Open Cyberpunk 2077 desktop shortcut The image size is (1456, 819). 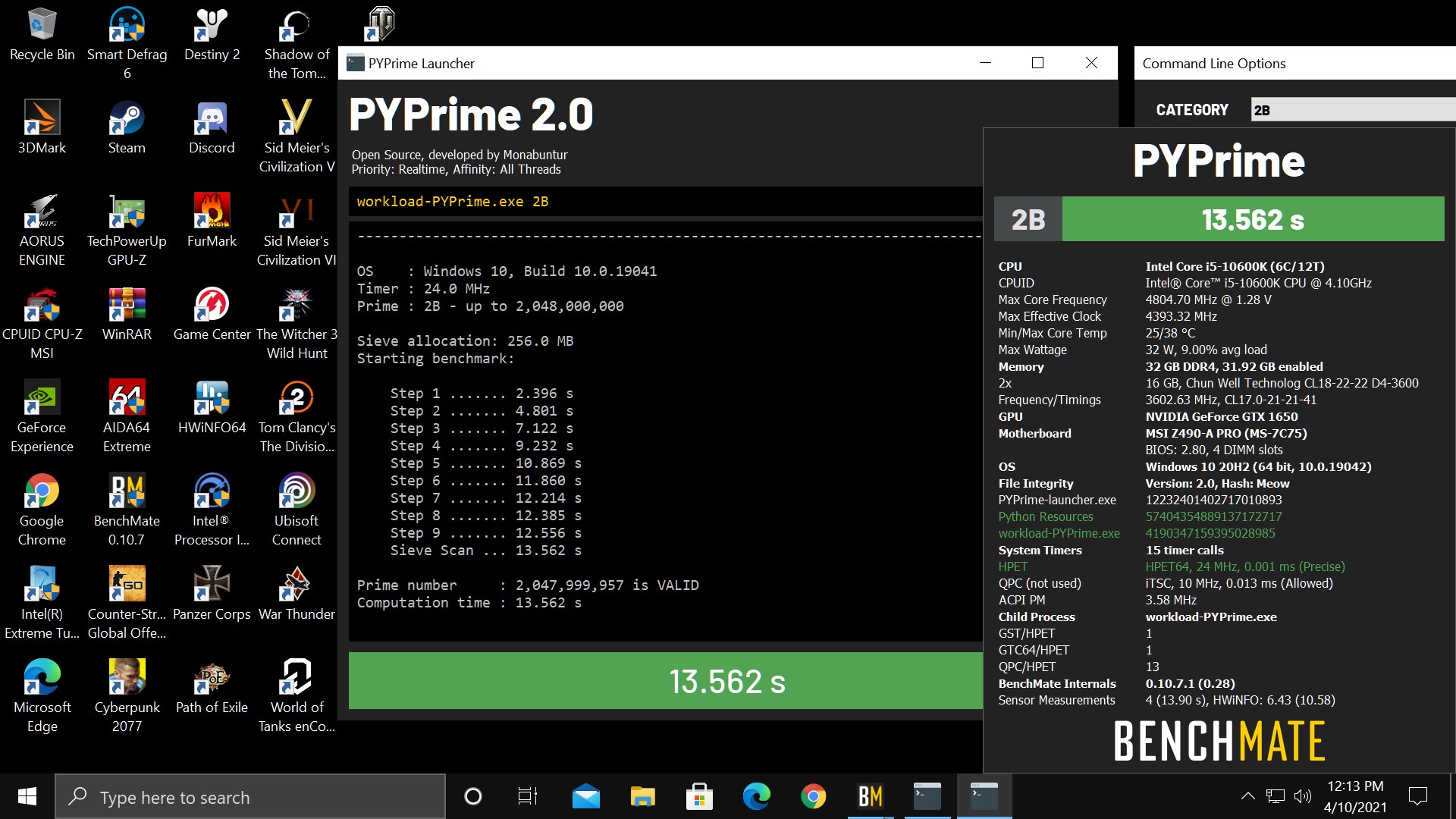[x=127, y=697]
